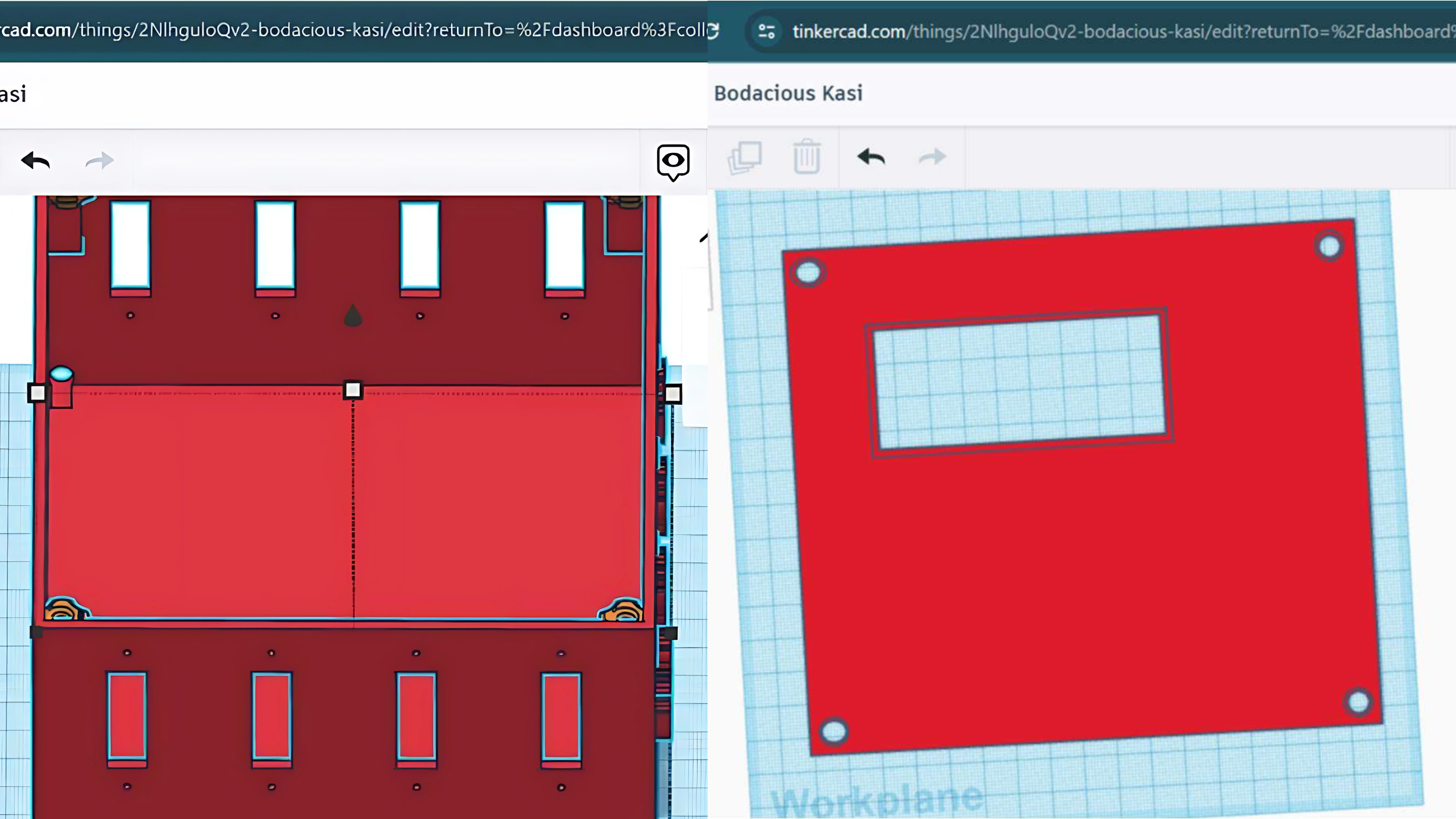Viewport: 1456px width, 819px height.
Task: Click the Duplicate icon in right toolbar
Action: [744, 157]
